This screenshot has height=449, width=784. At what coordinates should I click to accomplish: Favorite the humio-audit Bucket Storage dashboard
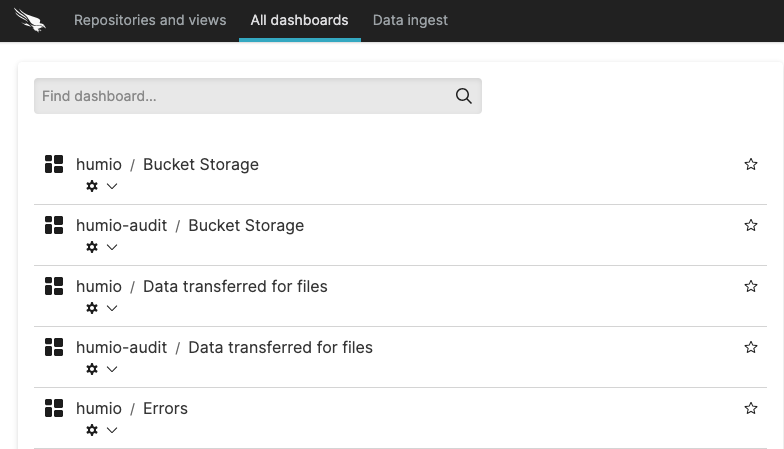click(x=751, y=225)
